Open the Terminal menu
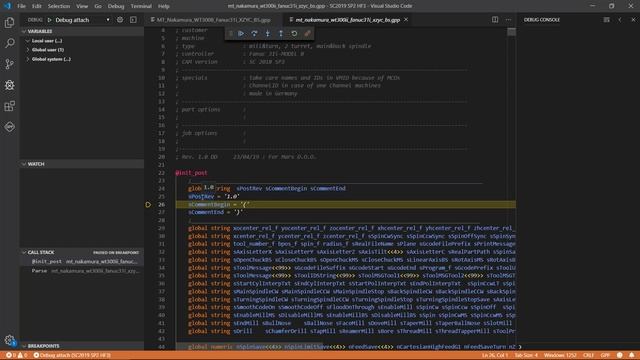The height and width of the screenshot is (360, 640). coord(141,6)
